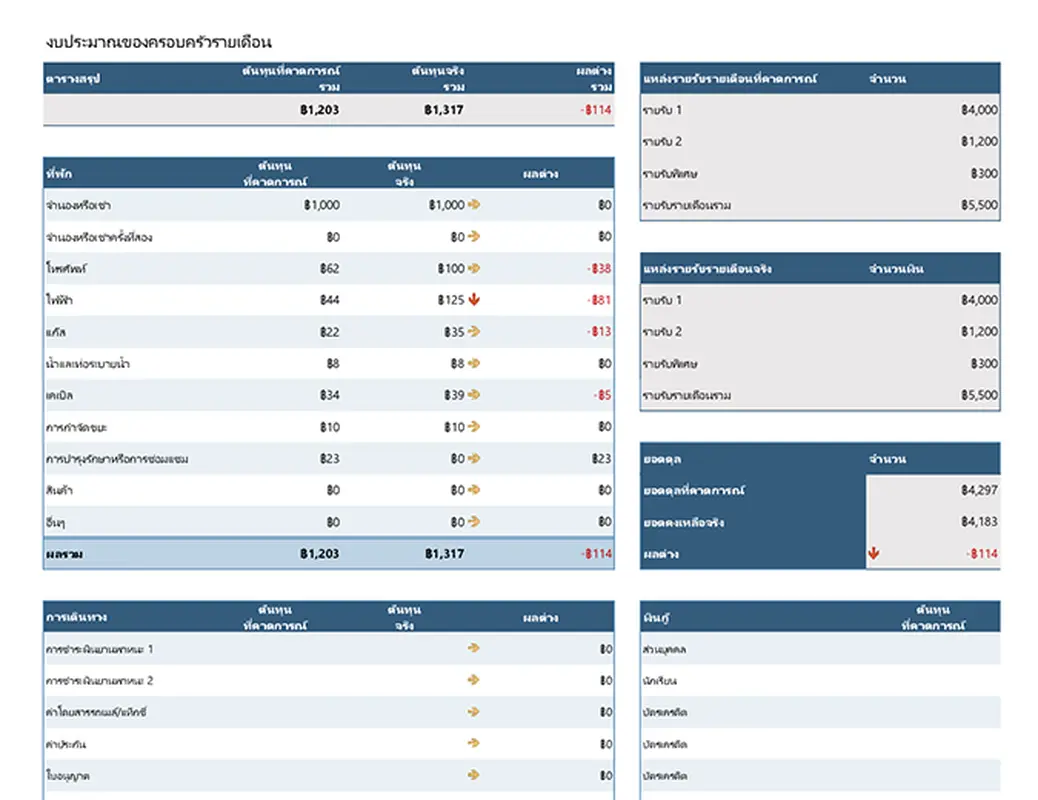Select the ฿62 projected phone cost cell
Image resolution: width=1038 pixels, height=800 pixels.
[329, 269]
